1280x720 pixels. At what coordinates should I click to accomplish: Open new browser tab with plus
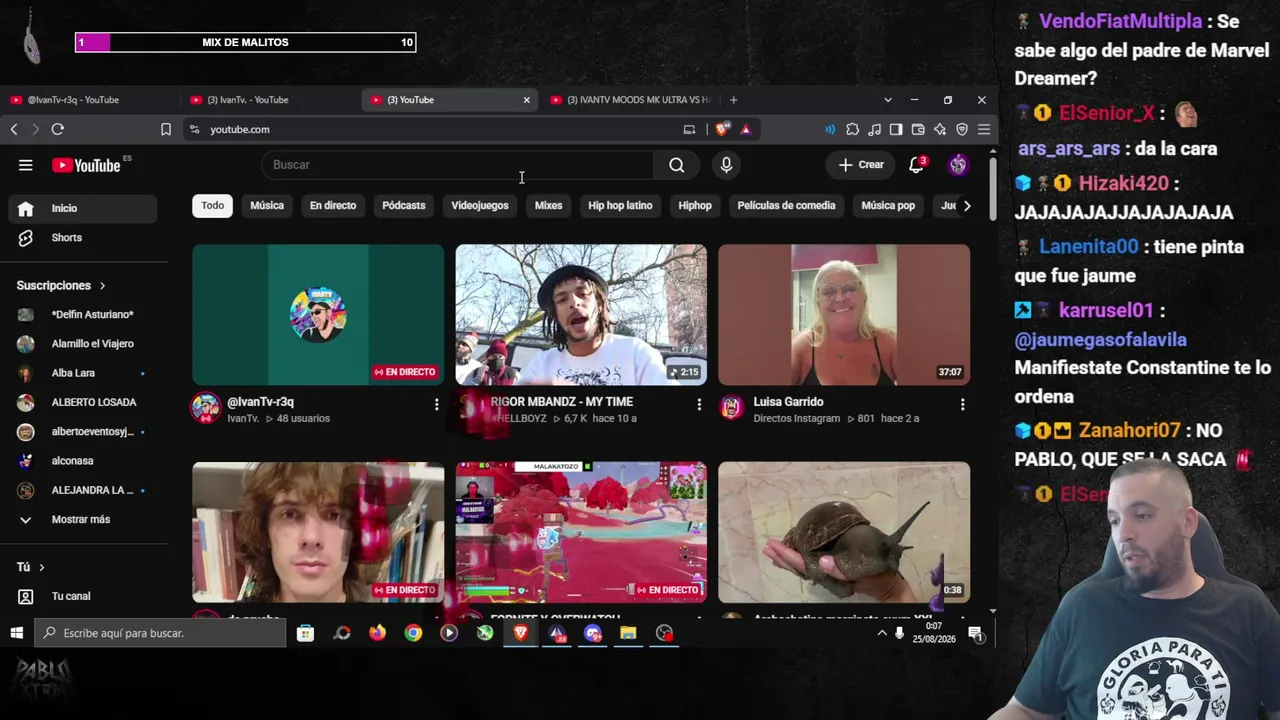[733, 100]
